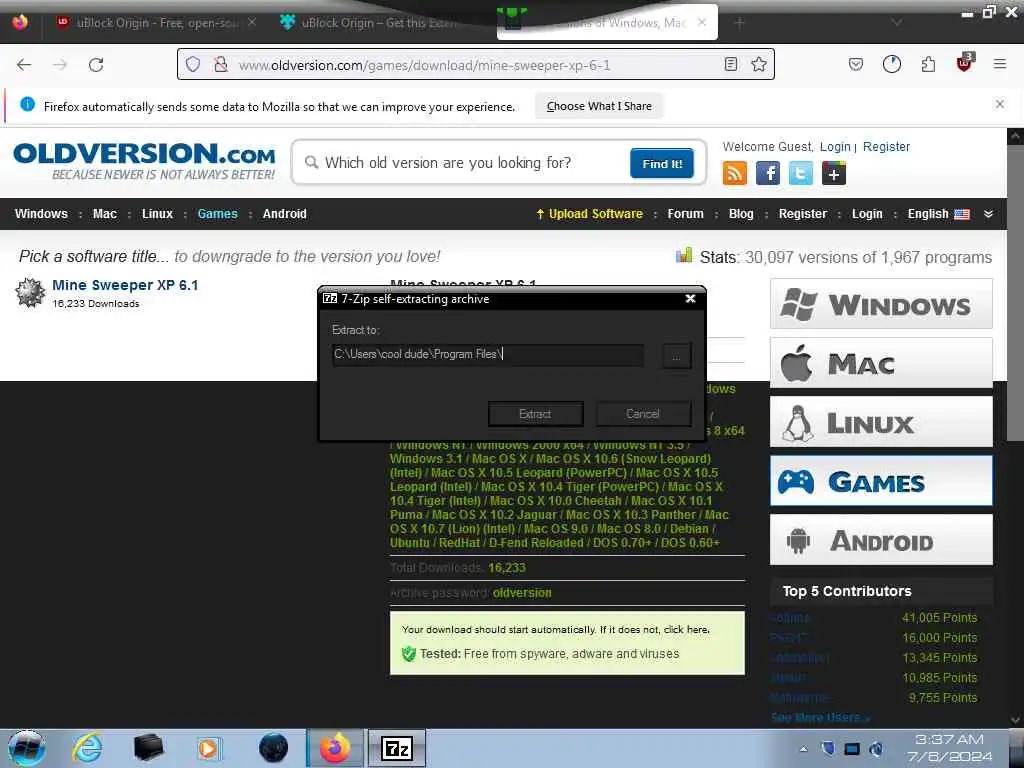Open the Windows category banner in sidebar
Screen dimensions: 1024x768
tap(881, 304)
